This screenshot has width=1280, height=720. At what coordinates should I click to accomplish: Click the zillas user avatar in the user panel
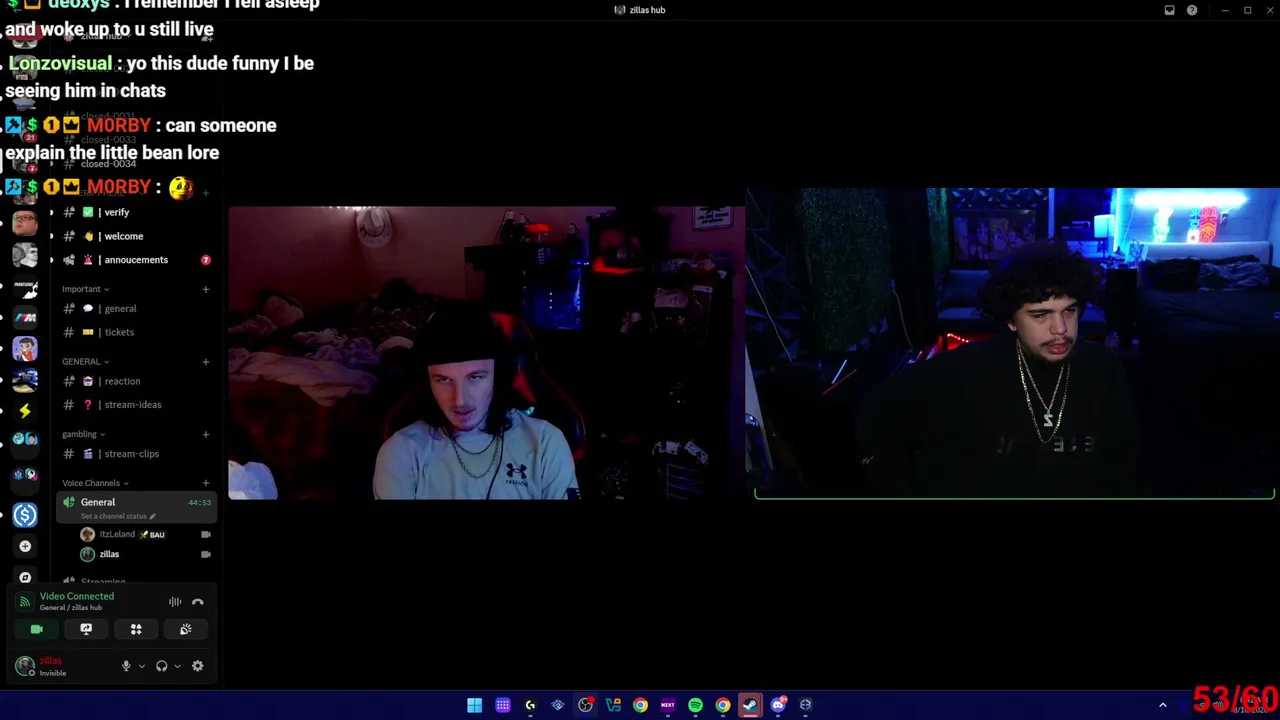pyautogui.click(x=25, y=666)
